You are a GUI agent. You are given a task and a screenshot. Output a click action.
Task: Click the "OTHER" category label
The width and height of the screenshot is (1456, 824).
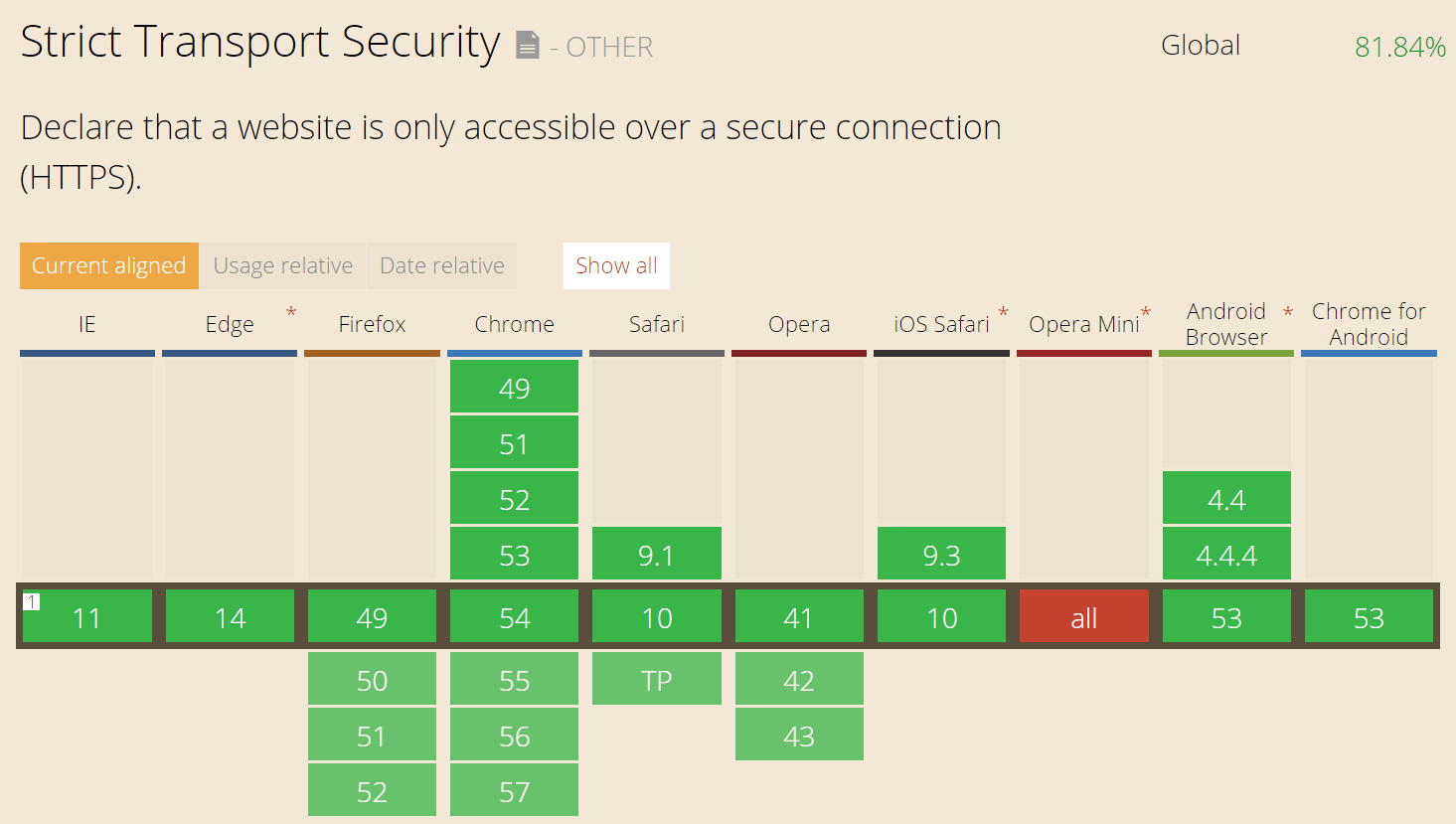pyautogui.click(x=607, y=47)
